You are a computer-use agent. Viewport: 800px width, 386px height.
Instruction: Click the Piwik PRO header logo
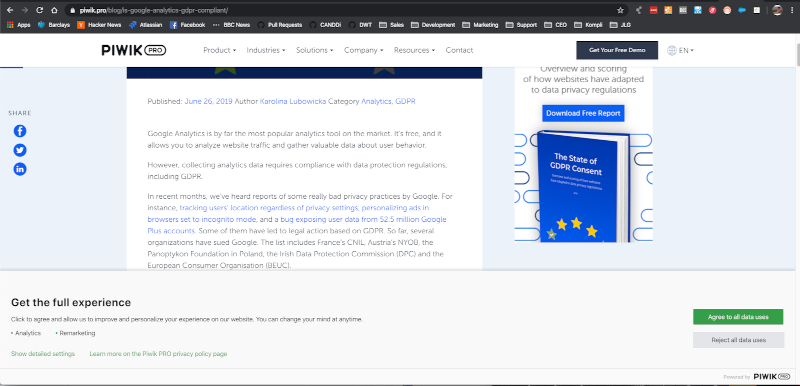point(134,50)
